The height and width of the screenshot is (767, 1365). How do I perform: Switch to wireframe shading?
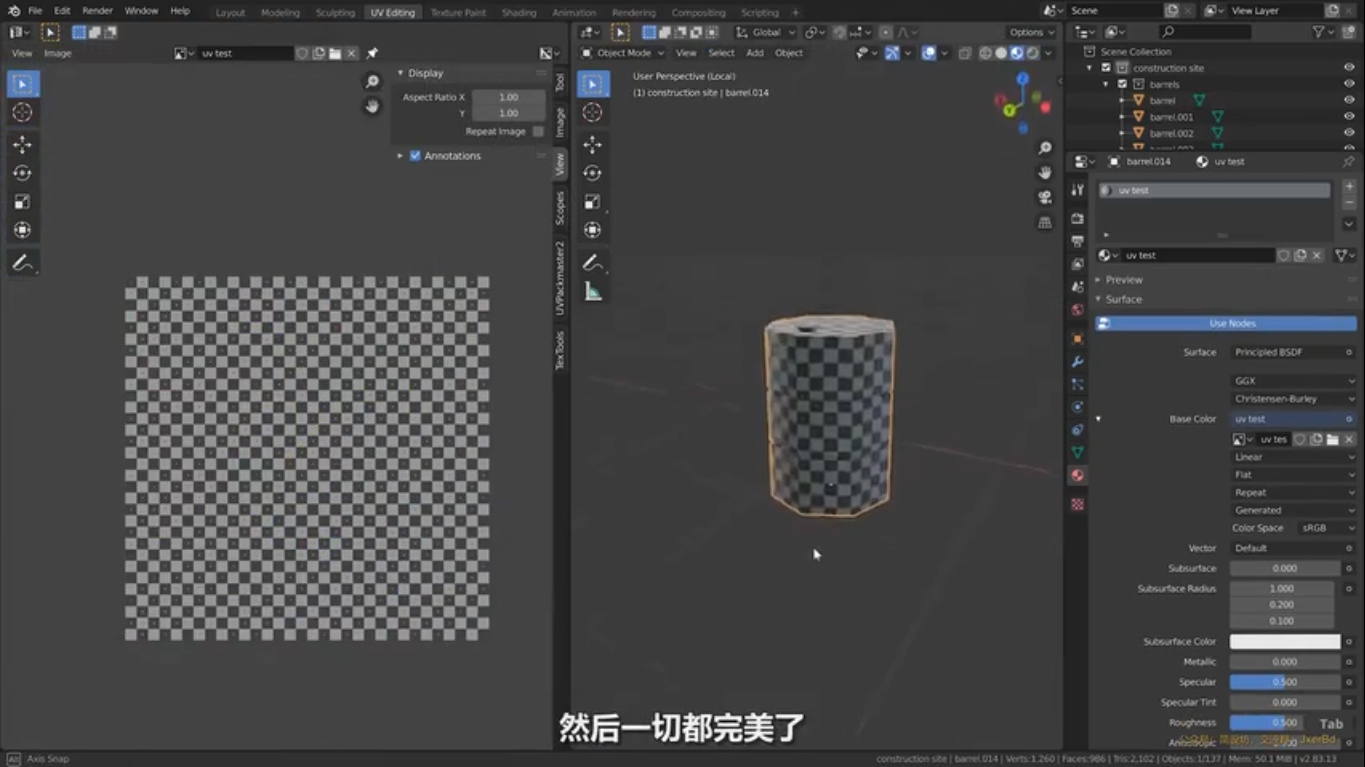(x=986, y=53)
